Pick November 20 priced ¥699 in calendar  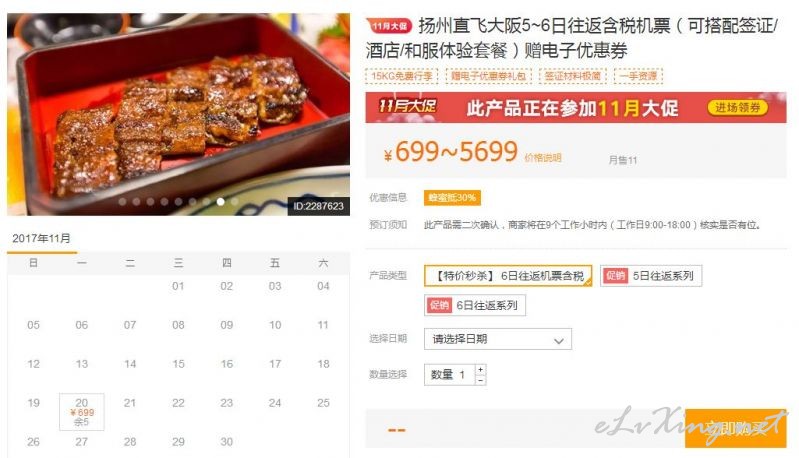pyautogui.click(x=82, y=412)
